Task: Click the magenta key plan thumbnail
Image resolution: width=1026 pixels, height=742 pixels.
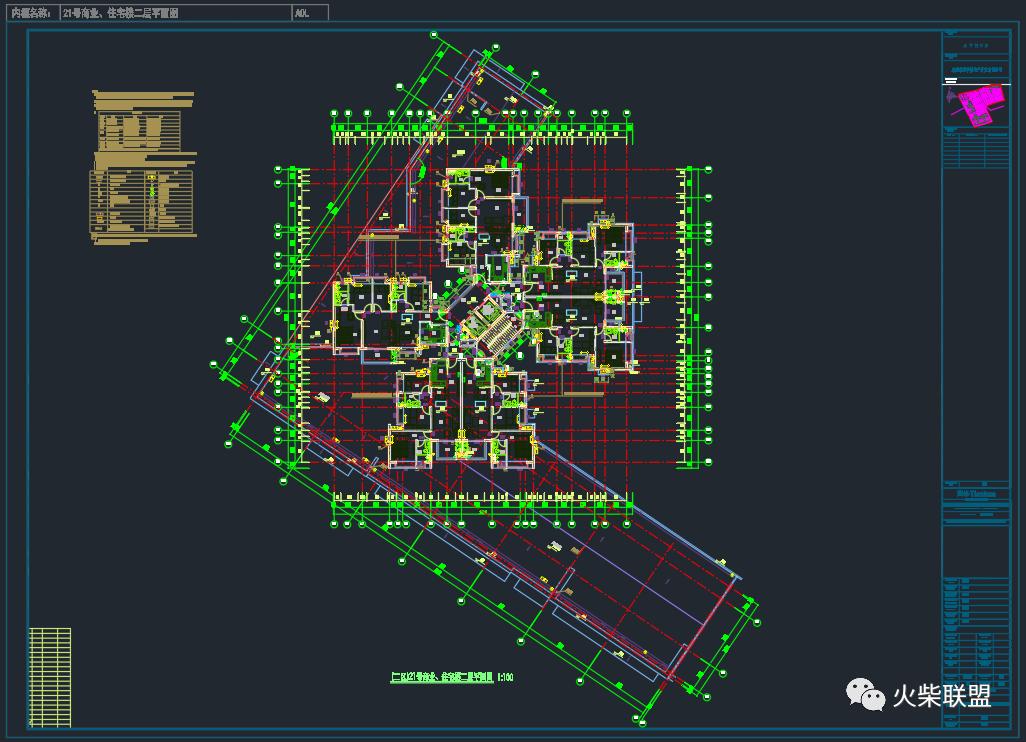Action: pos(975,106)
